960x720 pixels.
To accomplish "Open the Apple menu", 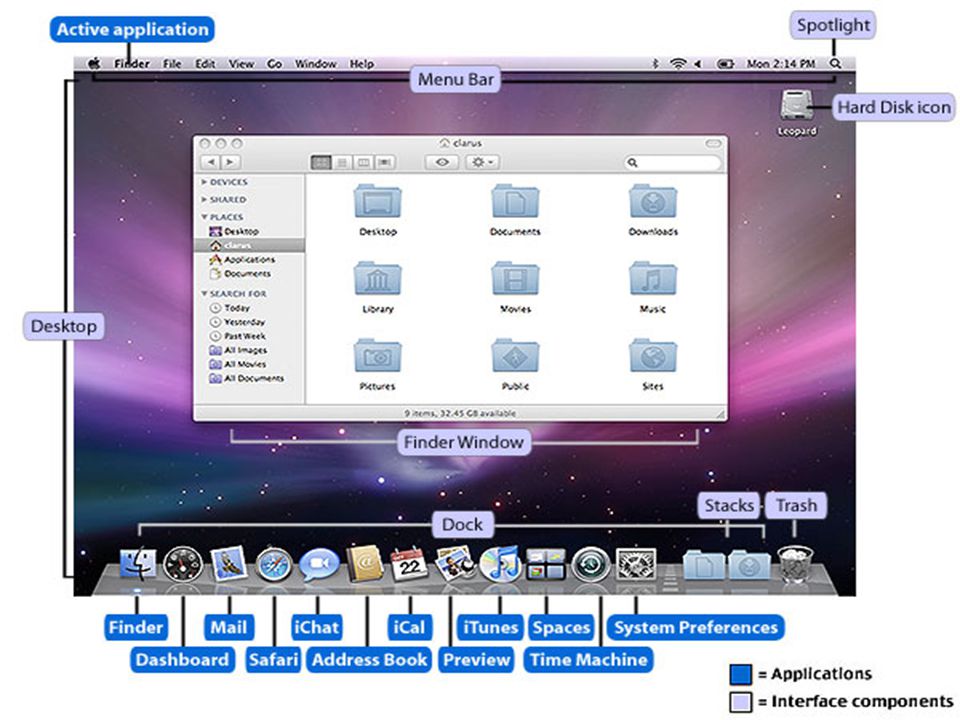I will click(x=94, y=63).
